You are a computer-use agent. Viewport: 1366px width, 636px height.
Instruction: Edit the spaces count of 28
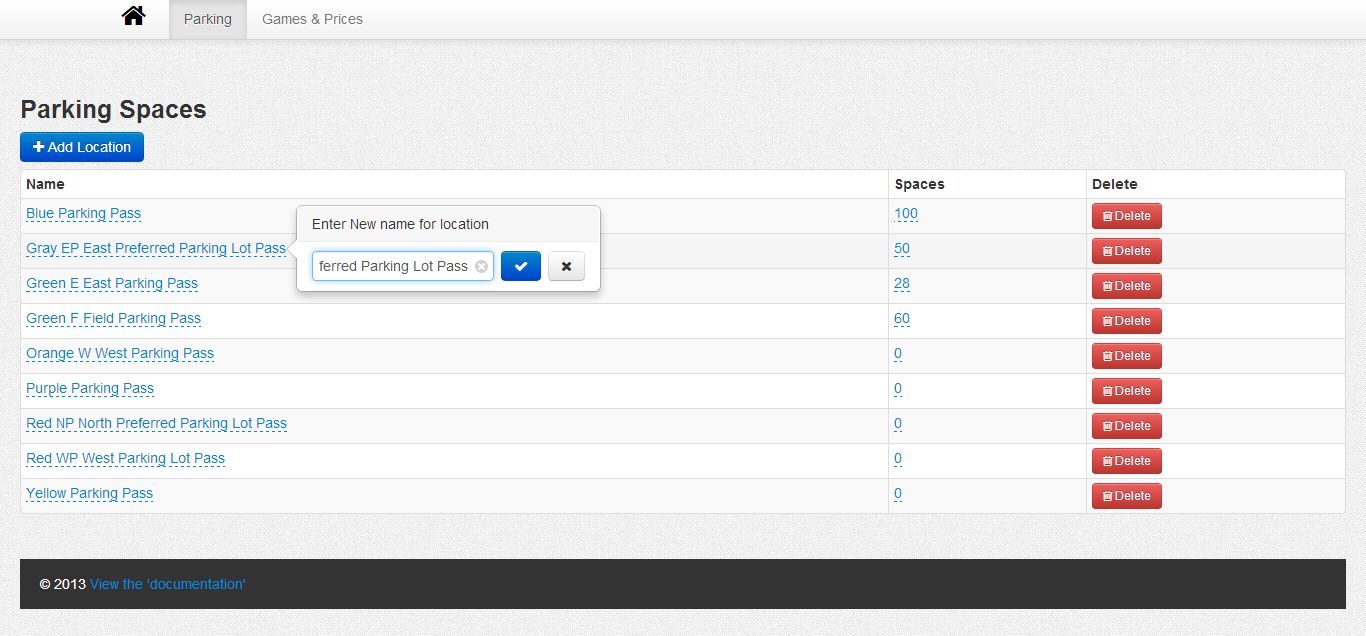tap(902, 283)
